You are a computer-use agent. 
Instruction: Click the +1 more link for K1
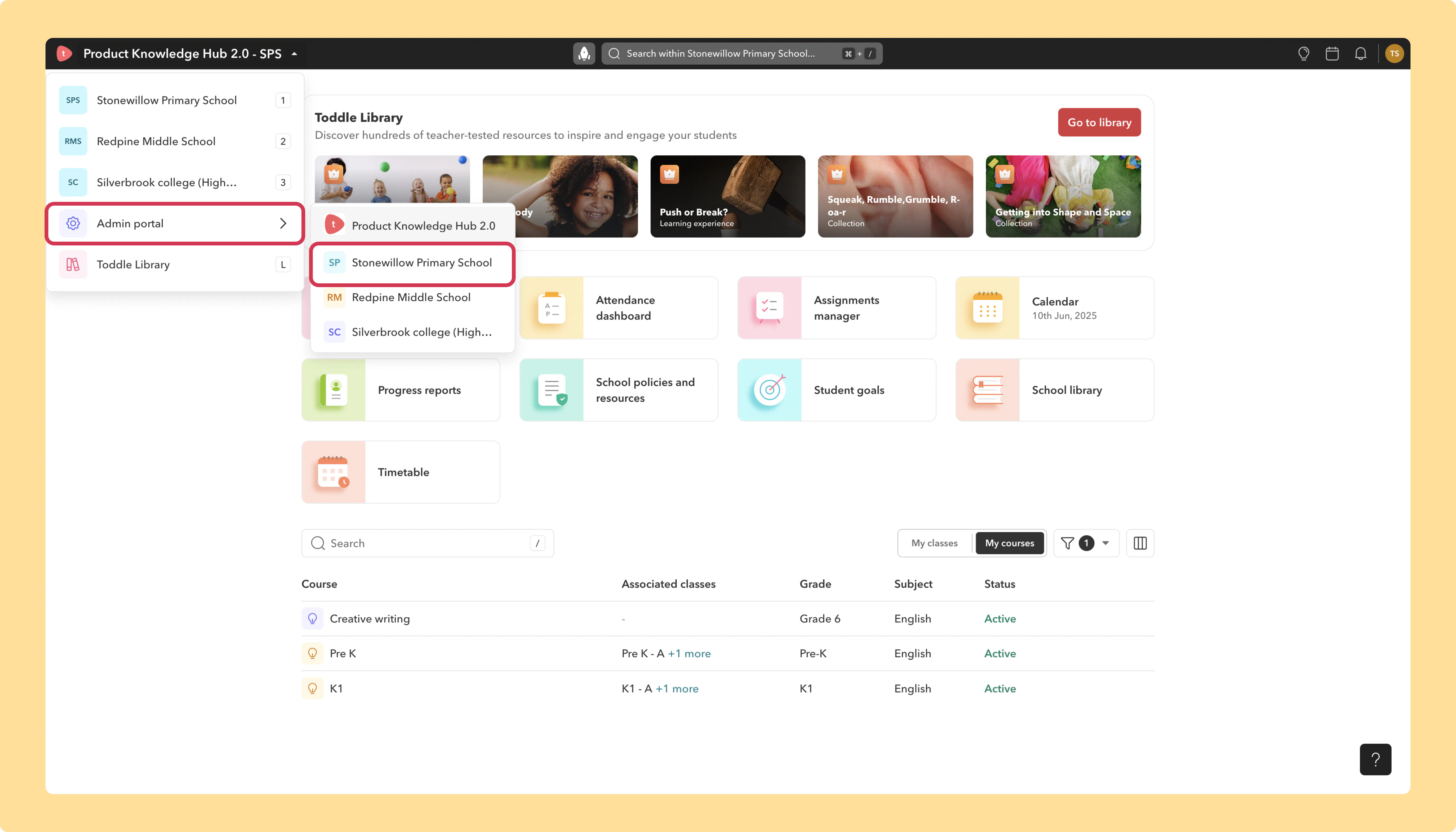677,689
